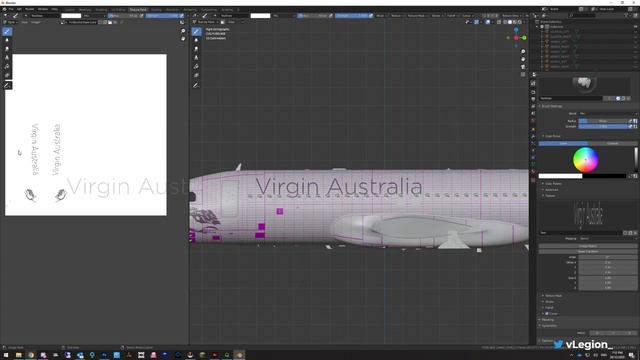Screen dimensions: 640x360
Task: Toggle pressure sensitivity beside Radius in the image editor header
Action: click(x=142, y=16)
